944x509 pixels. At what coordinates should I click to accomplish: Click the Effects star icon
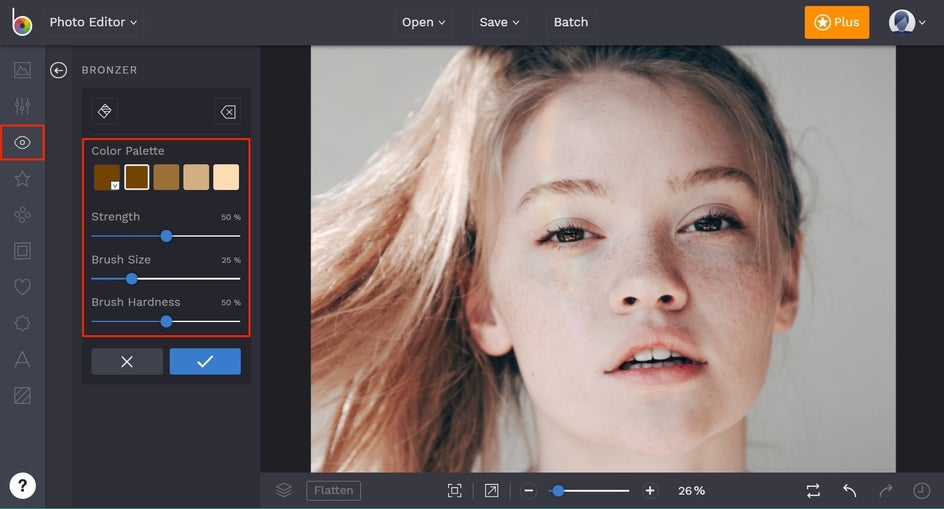pos(22,179)
